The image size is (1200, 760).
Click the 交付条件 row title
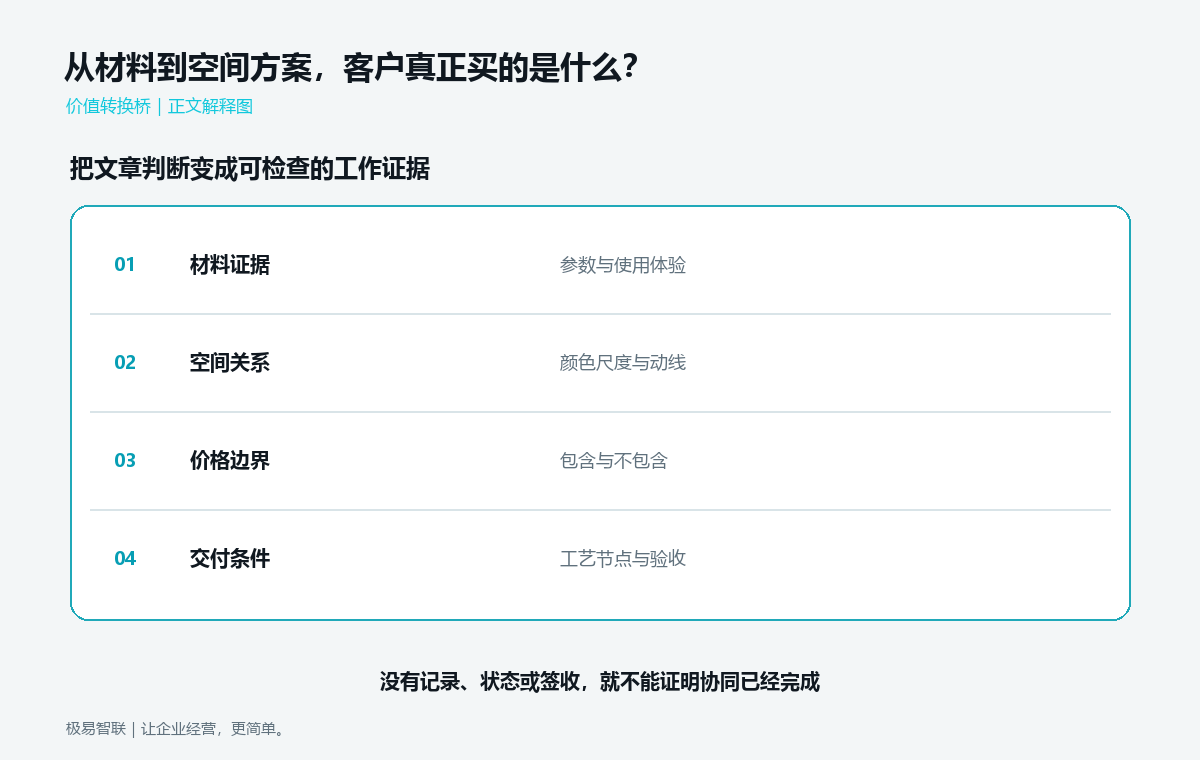(x=230, y=559)
